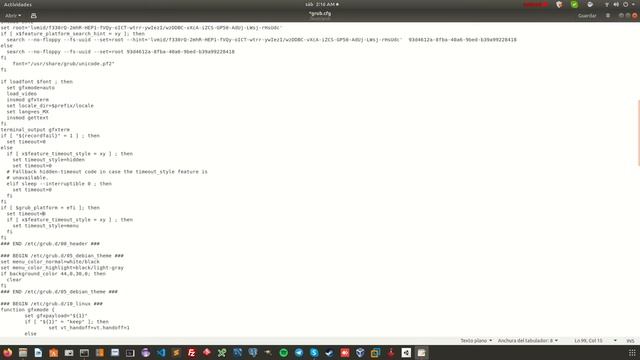Click the 'function gfxmode {' line
The image size is (640, 360).
point(27,310)
